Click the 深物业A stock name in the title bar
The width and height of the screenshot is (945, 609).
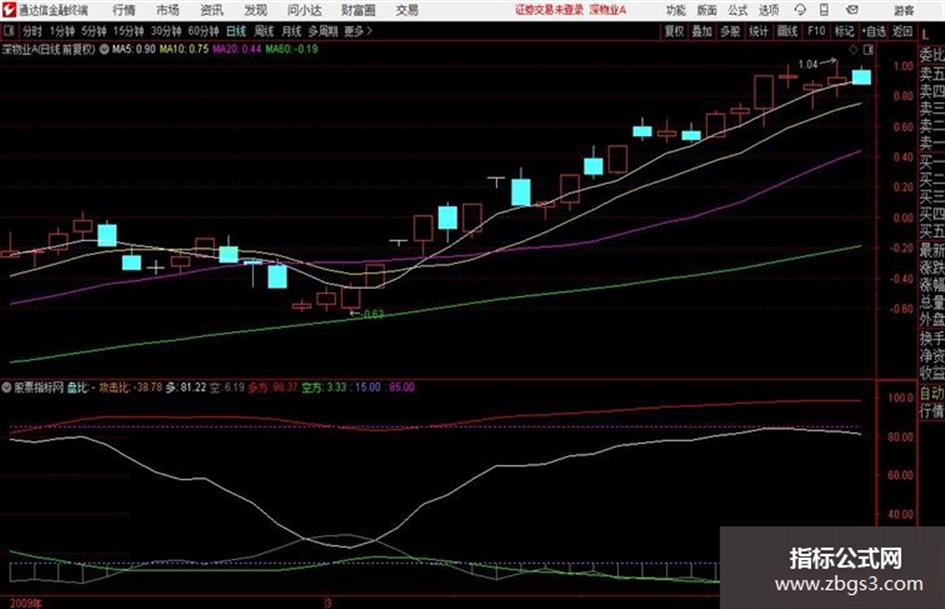point(608,10)
